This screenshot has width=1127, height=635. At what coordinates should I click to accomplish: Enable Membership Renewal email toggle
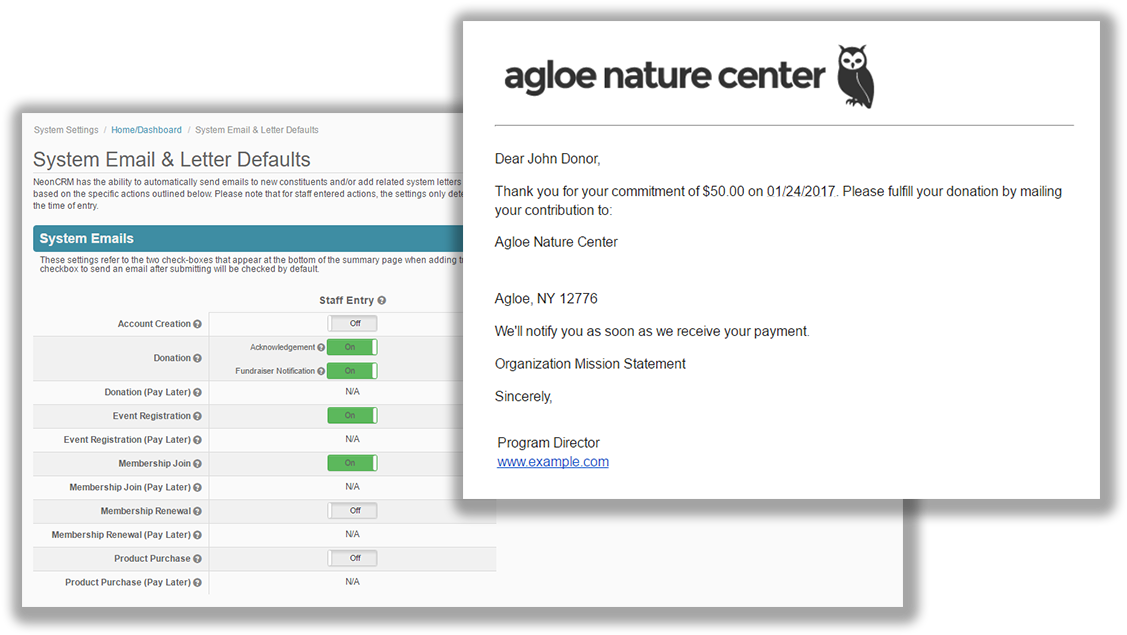click(352, 511)
